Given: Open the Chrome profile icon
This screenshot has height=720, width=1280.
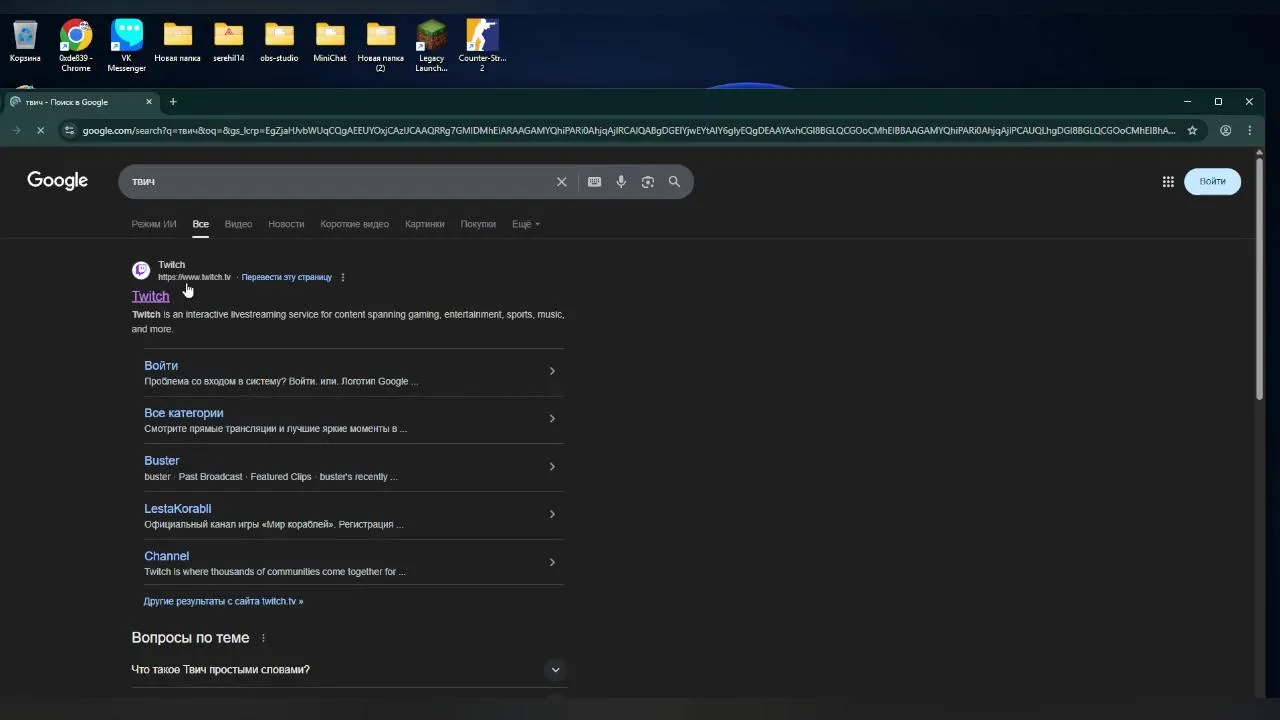Looking at the screenshot, I should coord(1225,130).
